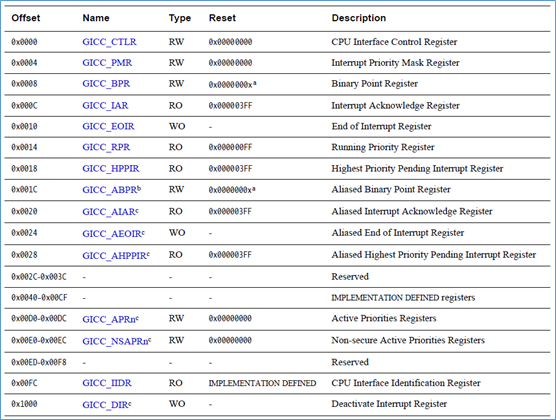Screen dimensions: 556x420
Task: Follow the GICC_AHPPIR link
Action: click(x=116, y=255)
